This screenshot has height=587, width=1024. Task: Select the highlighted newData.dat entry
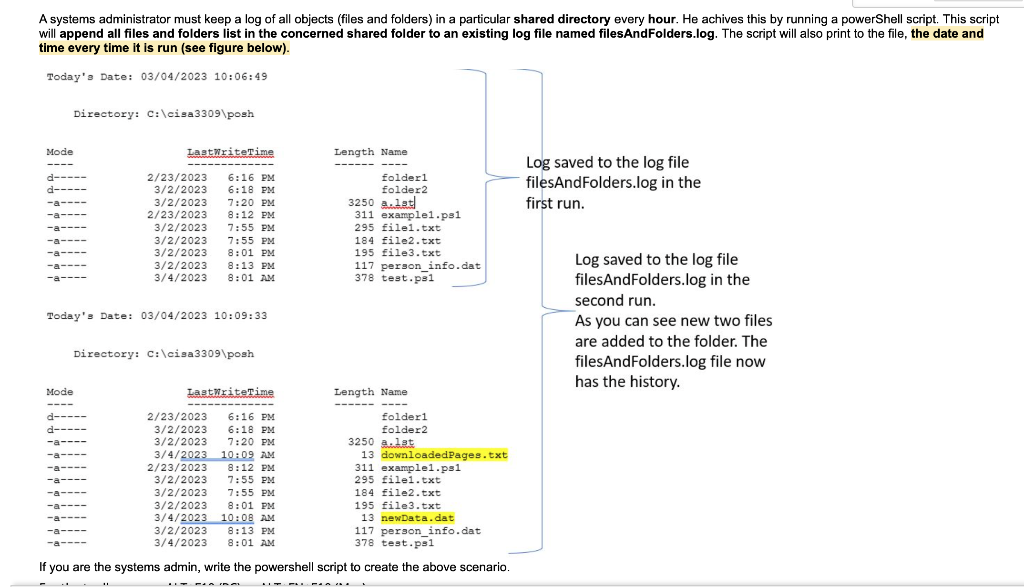point(416,517)
